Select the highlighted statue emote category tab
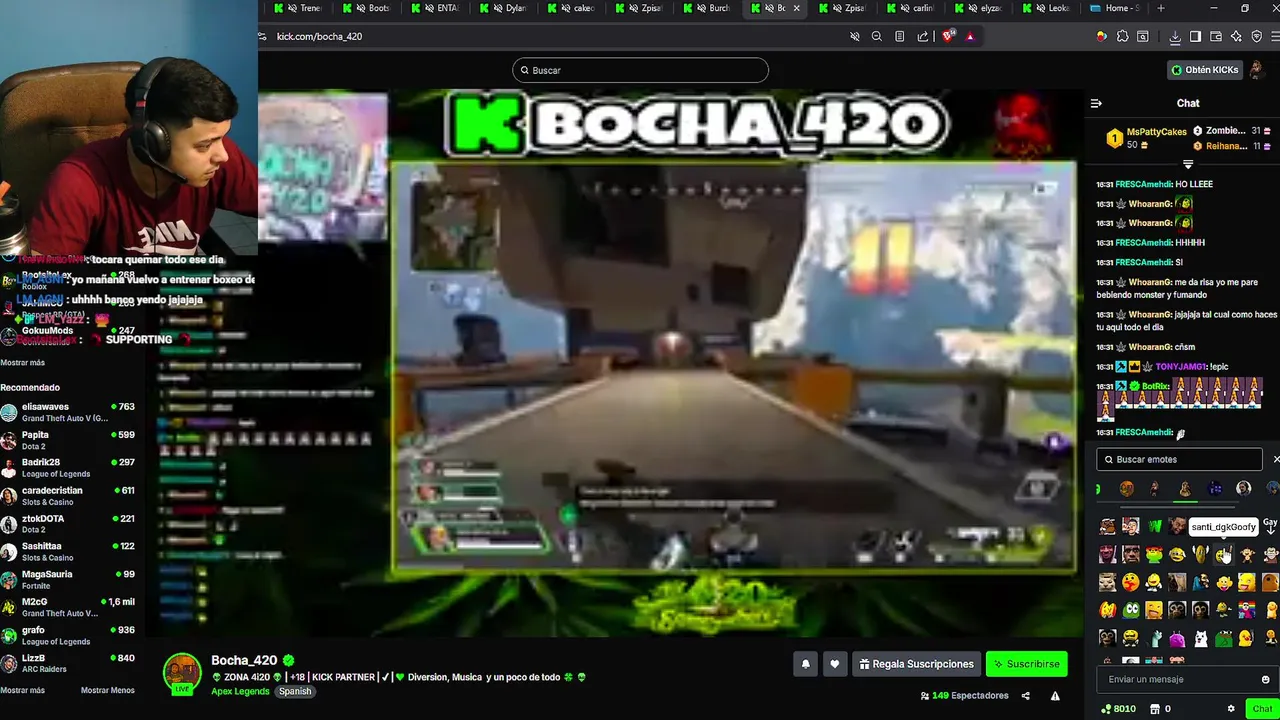Screen dimensions: 1280x720 pos(1185,489)
